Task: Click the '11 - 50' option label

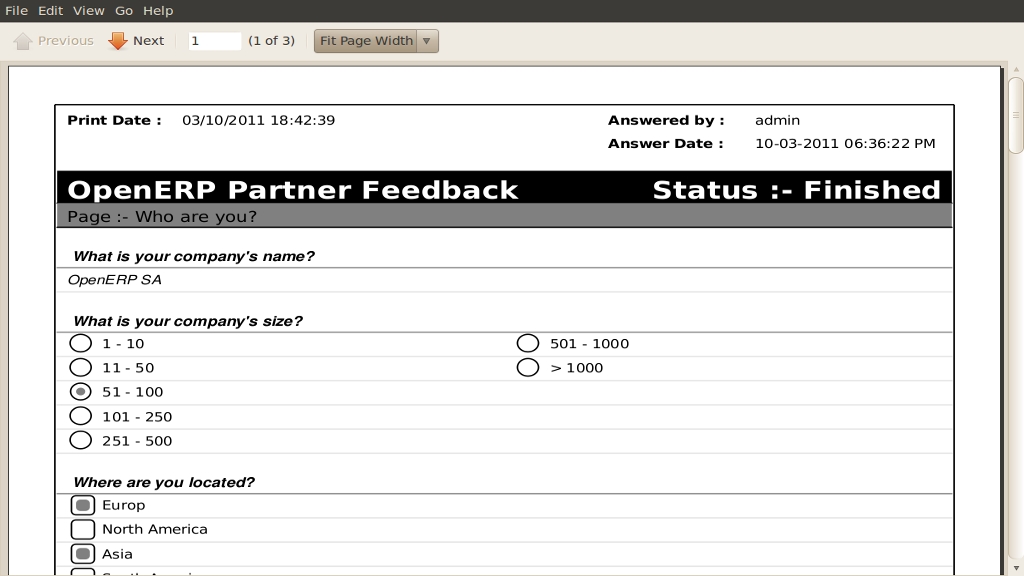Action: click(x=128, y=368)
